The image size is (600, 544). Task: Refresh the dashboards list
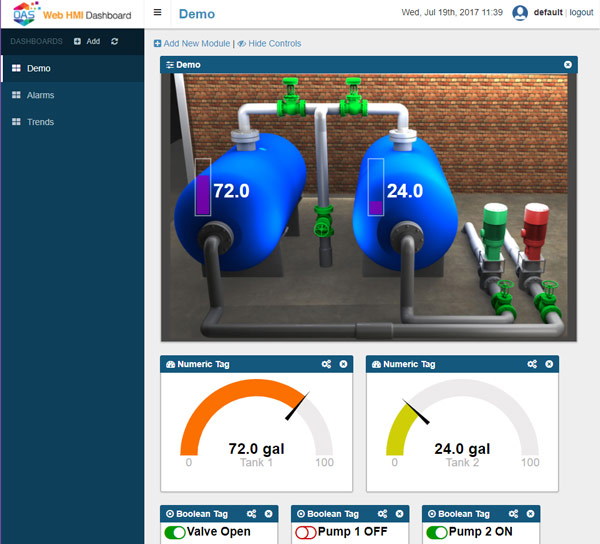pyautogui.click(x=115, y=42)
